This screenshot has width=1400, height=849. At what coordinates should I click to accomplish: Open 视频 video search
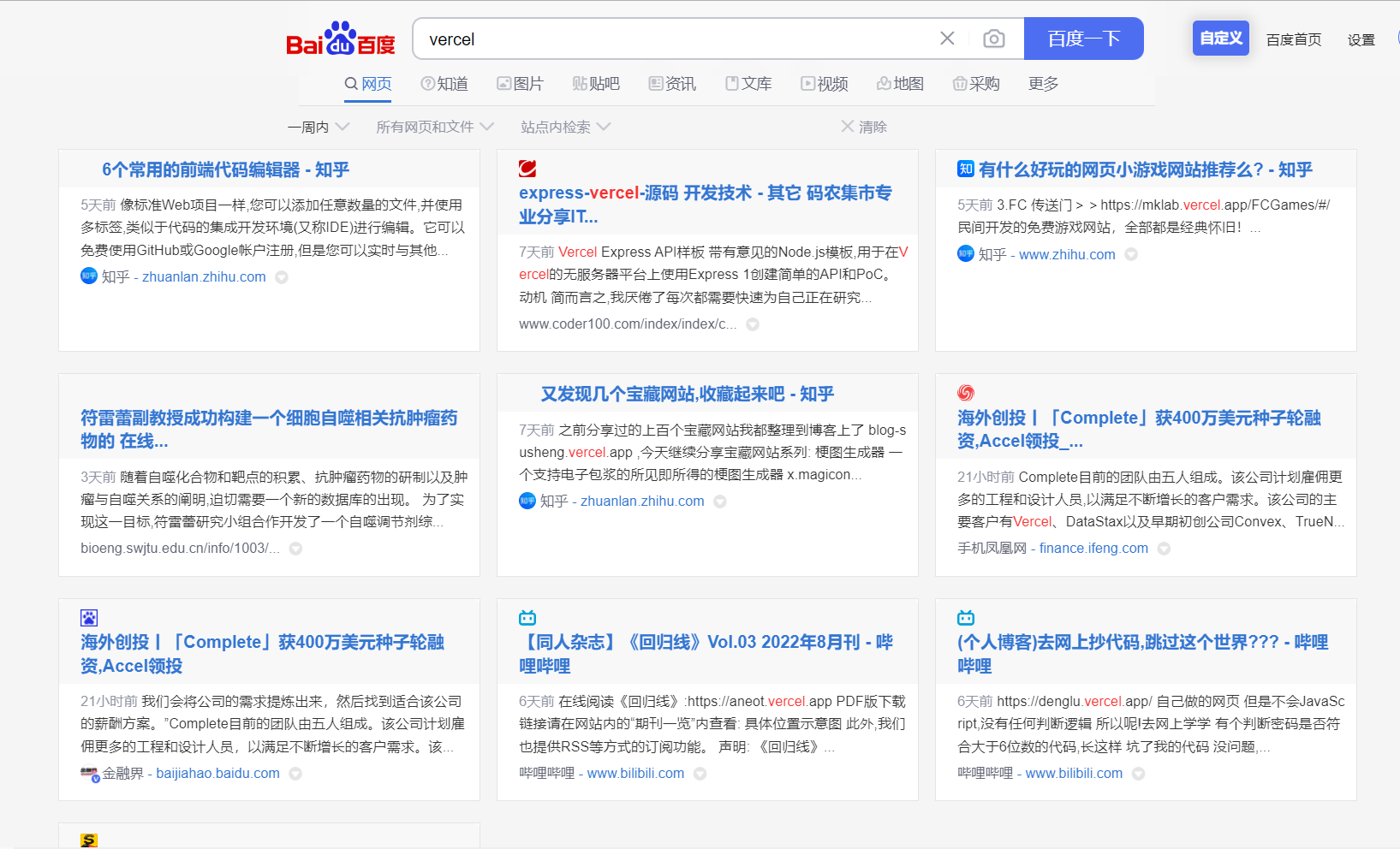(825, 83)
